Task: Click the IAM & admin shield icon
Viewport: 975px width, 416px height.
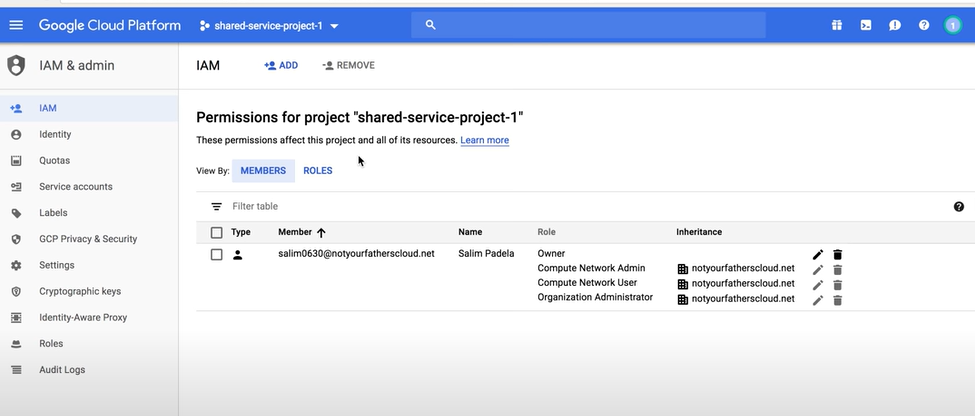Action: coord(16,65)
